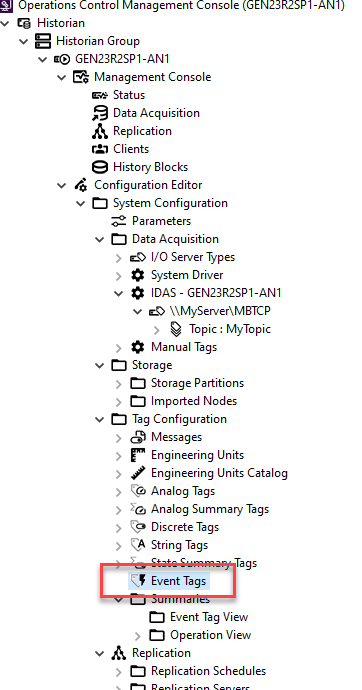This screenshot has height=690, width=362.
Task: Expand the Topic : MyTopic node
Action: click(157, 330)
